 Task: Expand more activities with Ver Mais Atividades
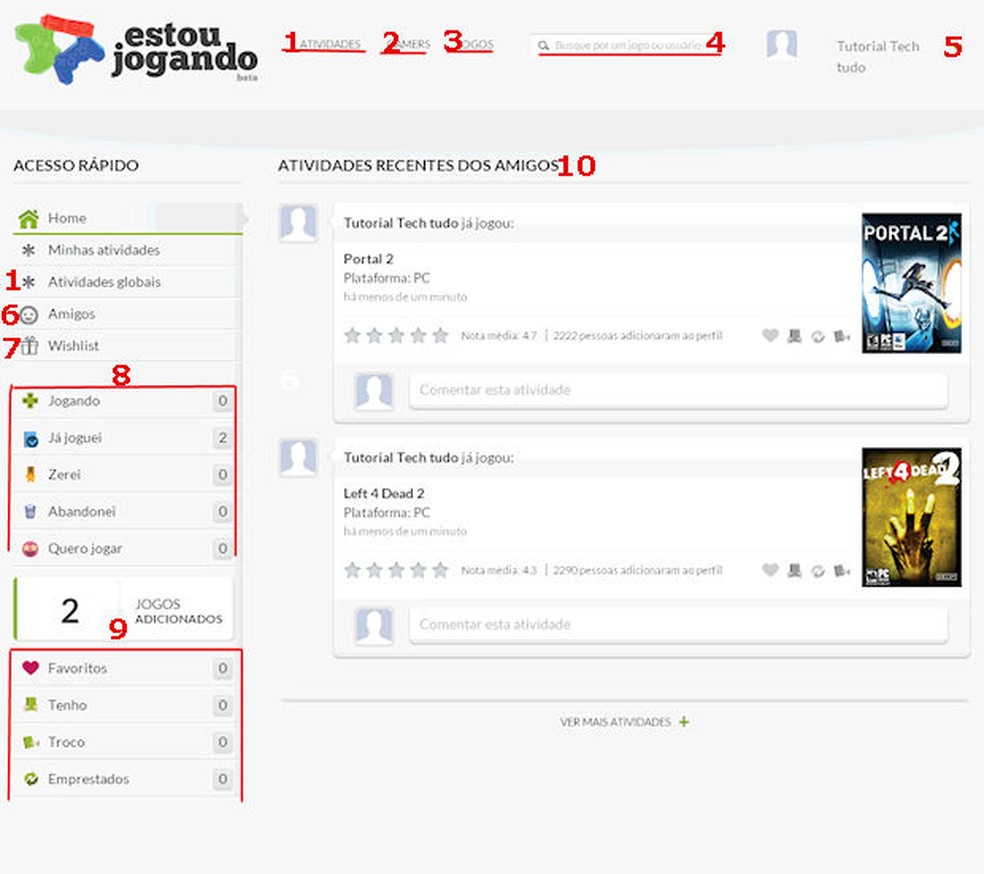click(x=624, y=721)
